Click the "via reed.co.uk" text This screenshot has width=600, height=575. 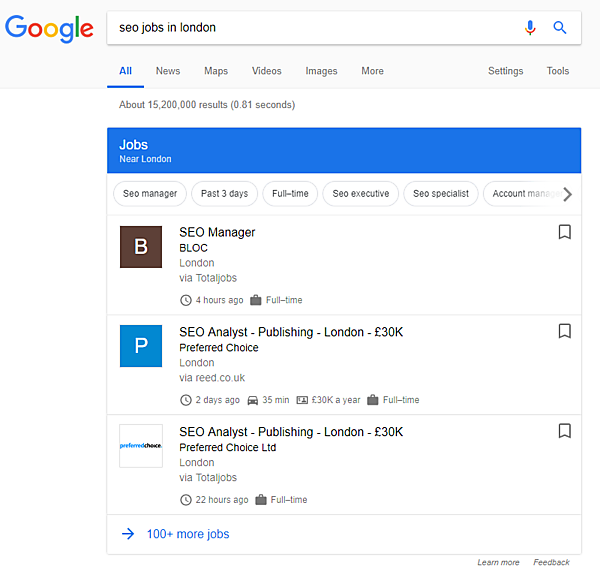coord(212,378)
